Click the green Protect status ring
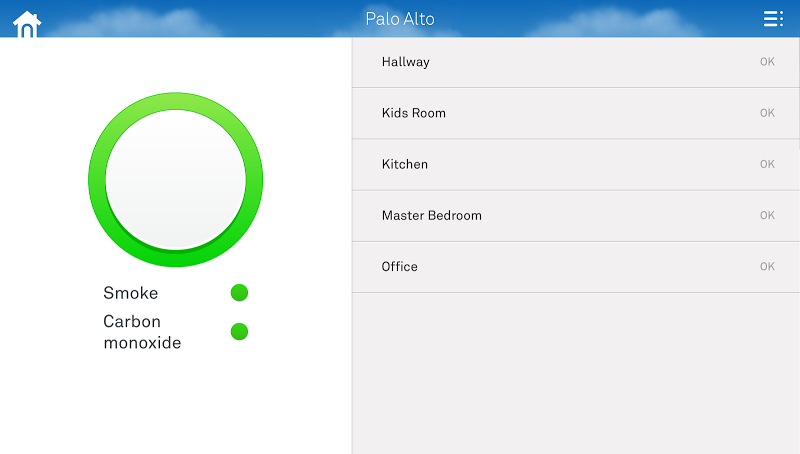Viewport: 800px width, 454px height. [176, 180]
